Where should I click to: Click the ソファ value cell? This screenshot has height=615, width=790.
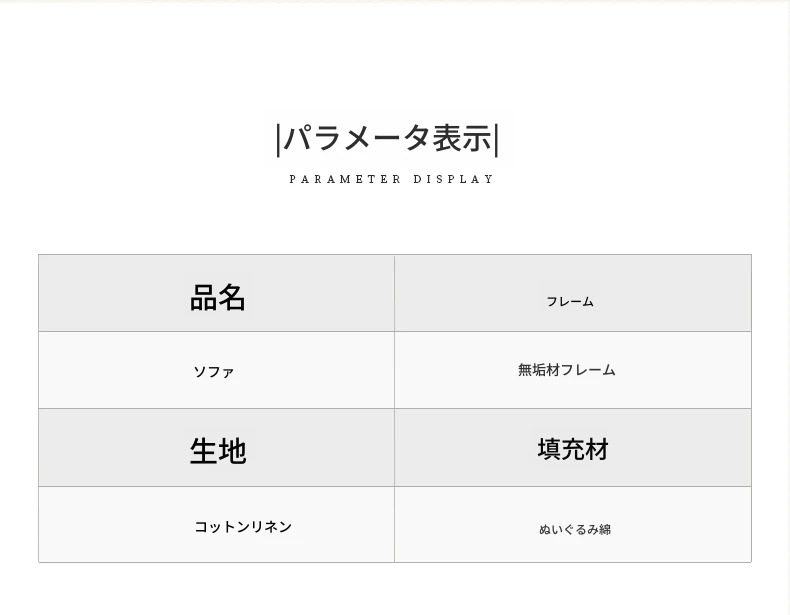tap(214, 372)
